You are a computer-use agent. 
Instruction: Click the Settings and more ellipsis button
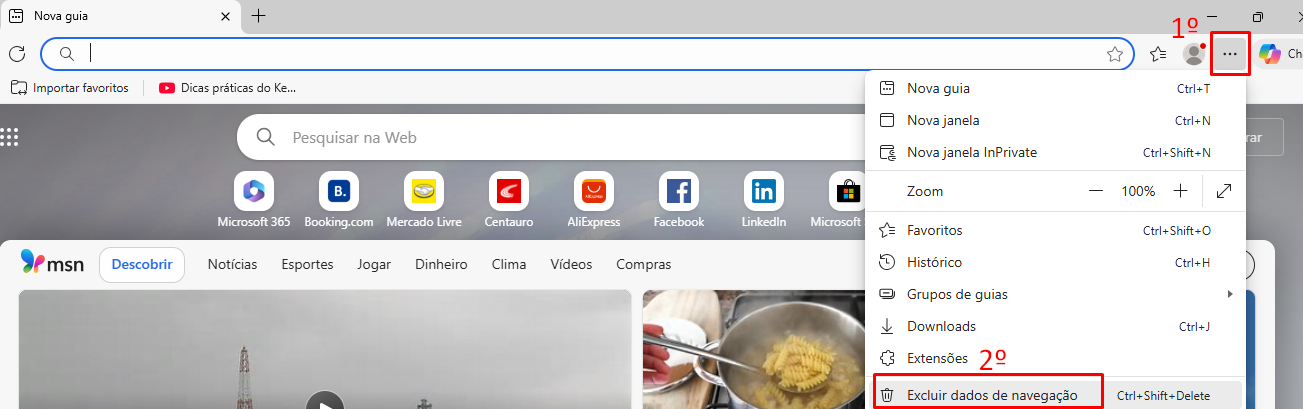pyautogui.click(x=1230, y=54)
